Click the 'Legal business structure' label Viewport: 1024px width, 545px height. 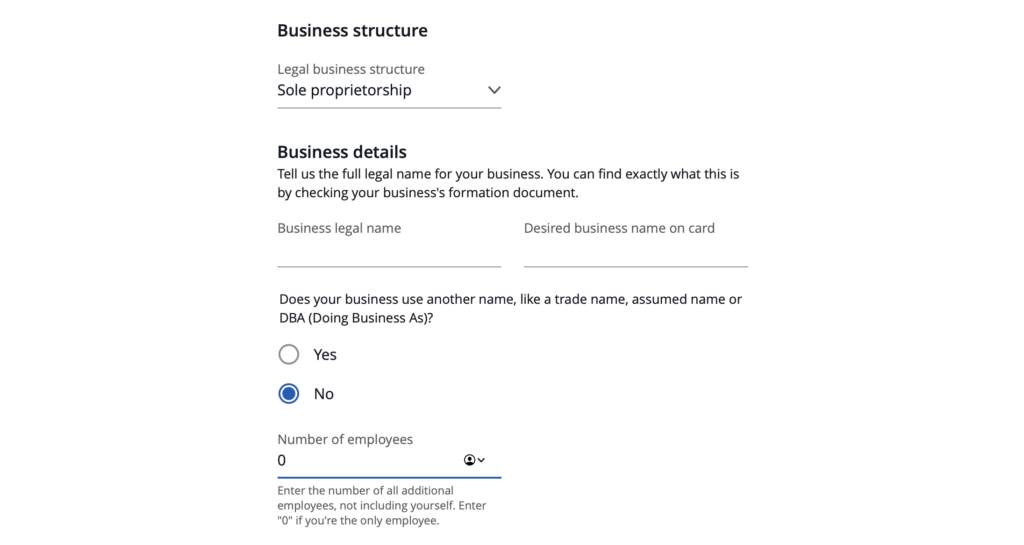pos(351,69)
